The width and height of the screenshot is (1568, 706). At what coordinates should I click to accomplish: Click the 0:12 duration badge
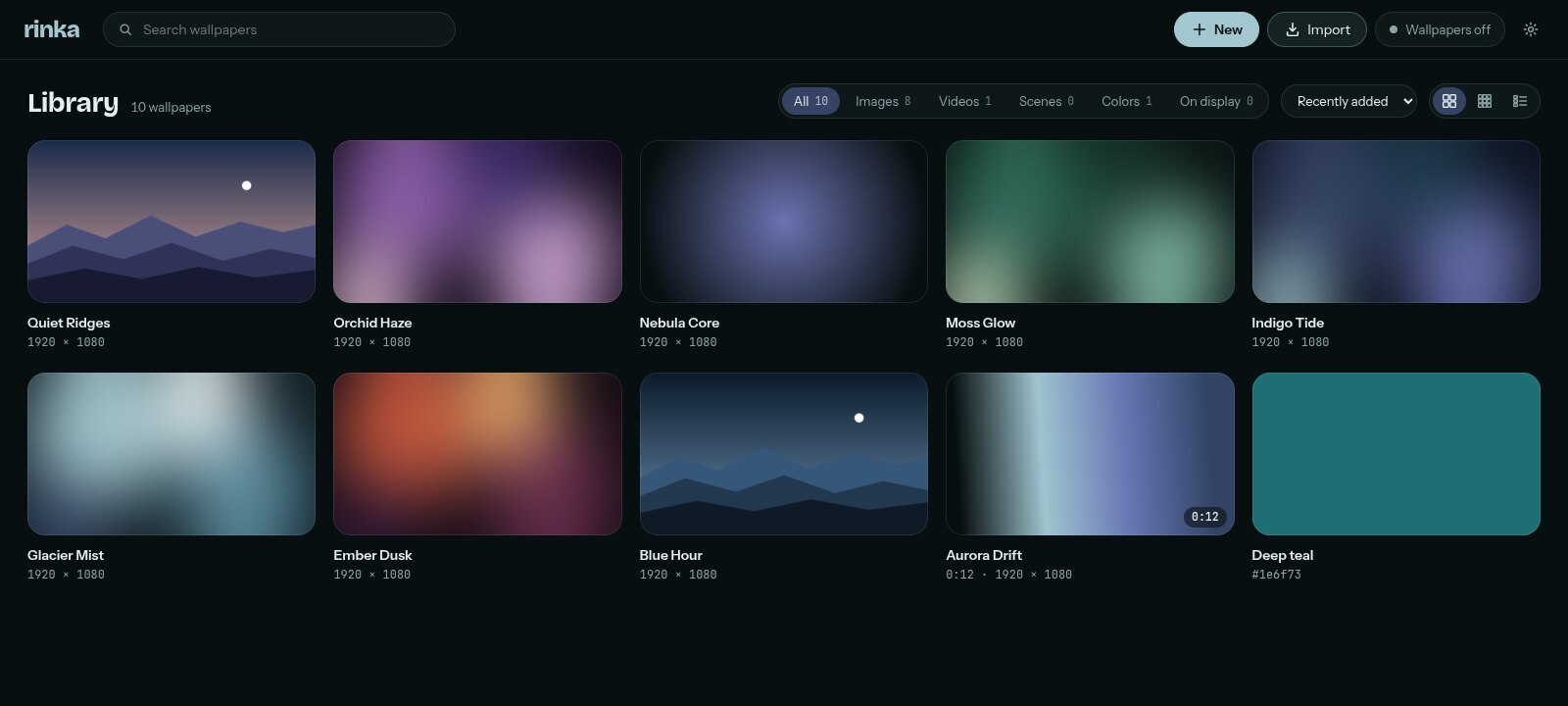tap(1205, 517)
